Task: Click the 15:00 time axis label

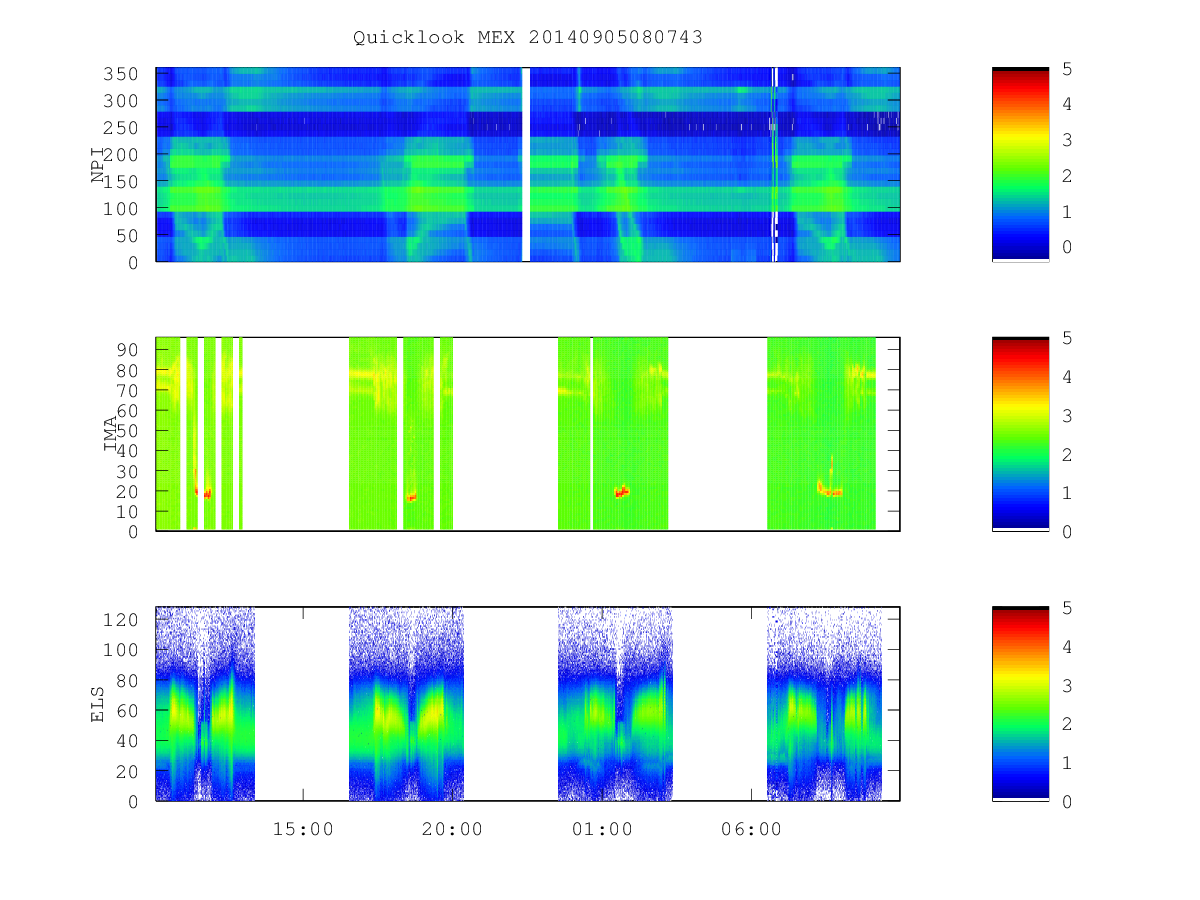Action: pyautogui.click(x=303, y=829)
